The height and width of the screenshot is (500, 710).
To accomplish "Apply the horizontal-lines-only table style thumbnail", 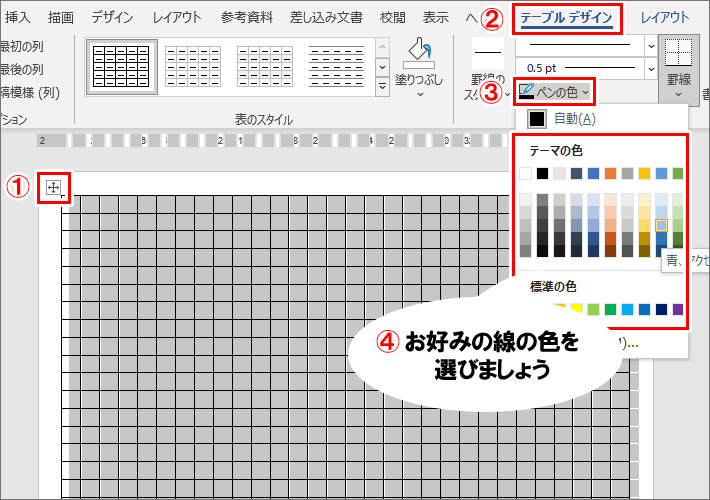I will tap(336, 67).
